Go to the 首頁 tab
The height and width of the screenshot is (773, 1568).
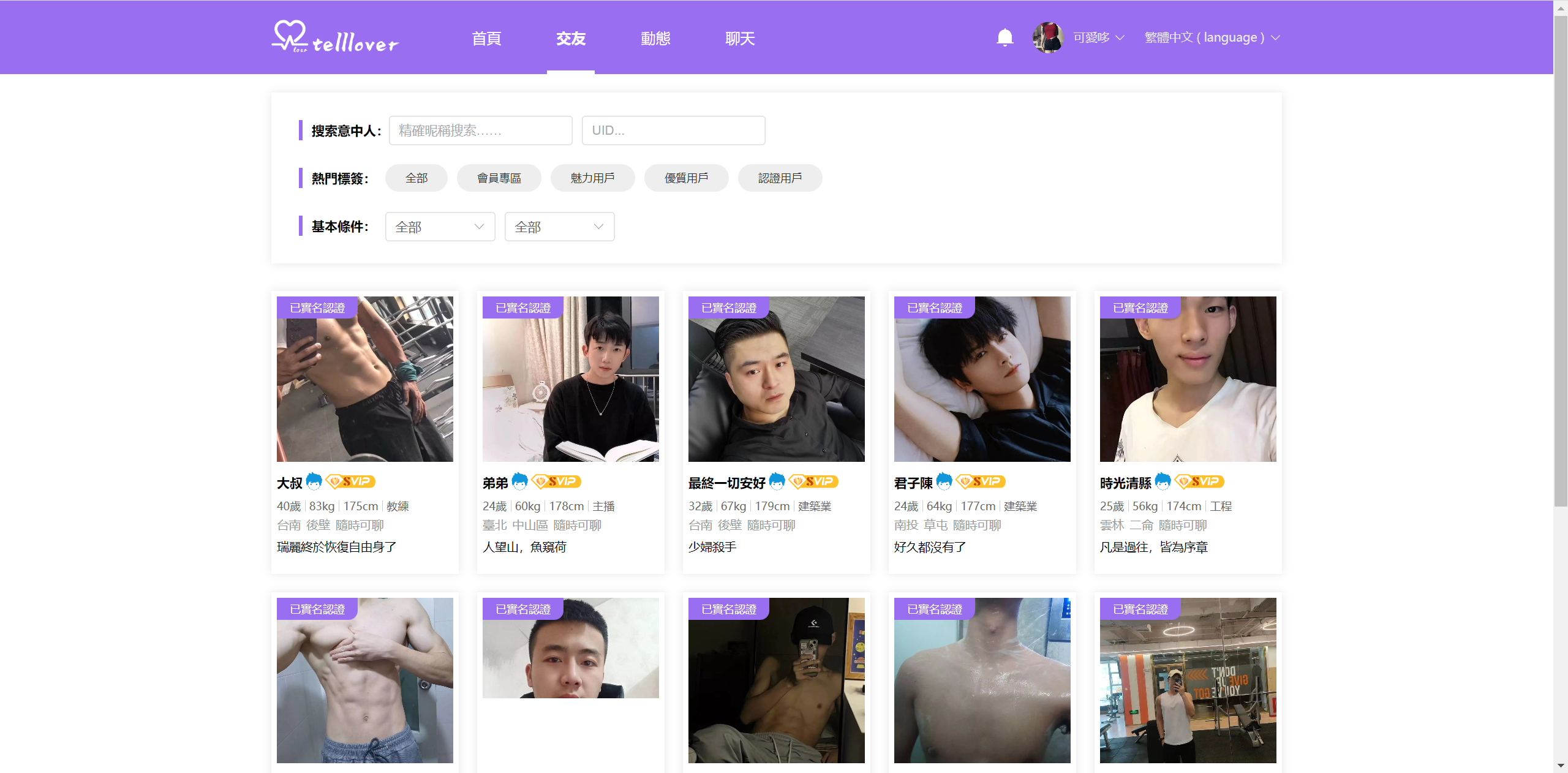pyautogui.click(x=486, y=39)
